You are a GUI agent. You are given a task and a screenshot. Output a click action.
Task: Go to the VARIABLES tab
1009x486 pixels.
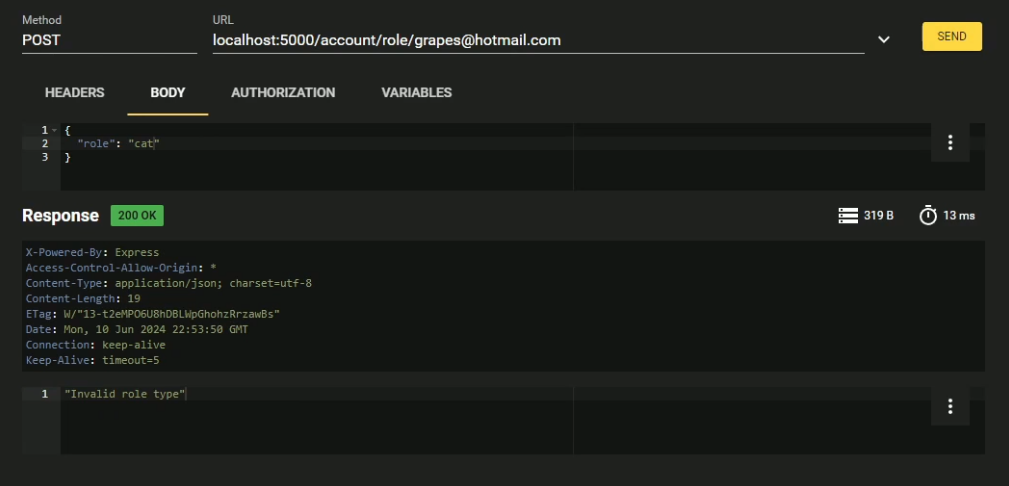416,93
